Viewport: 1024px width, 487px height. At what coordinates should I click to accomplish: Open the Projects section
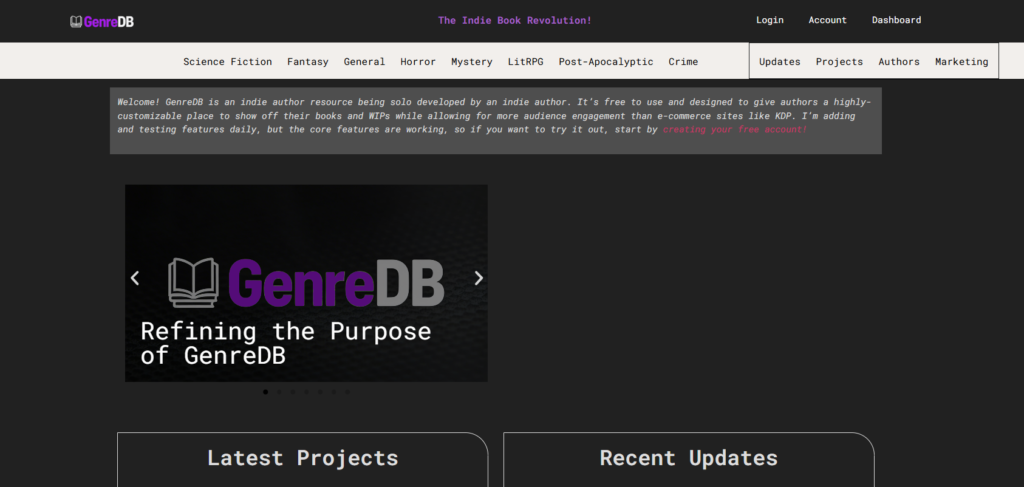click(839, 62)
